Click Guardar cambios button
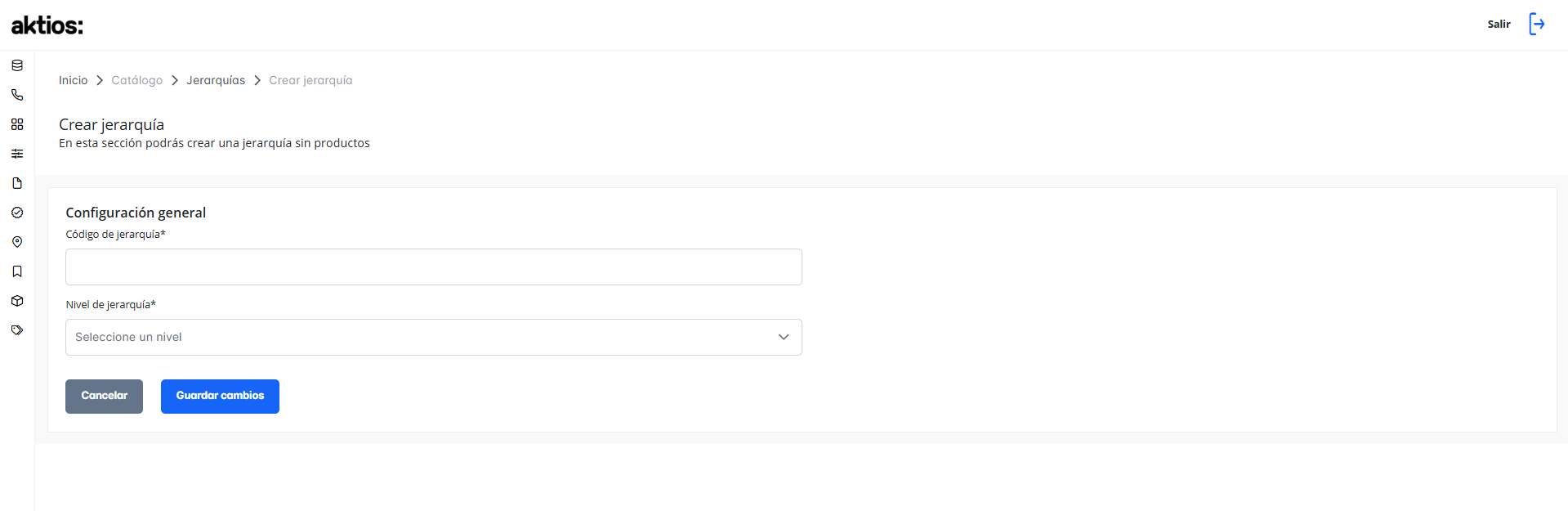The height and width of the screenshot is (511, 1568). [220, 397]
